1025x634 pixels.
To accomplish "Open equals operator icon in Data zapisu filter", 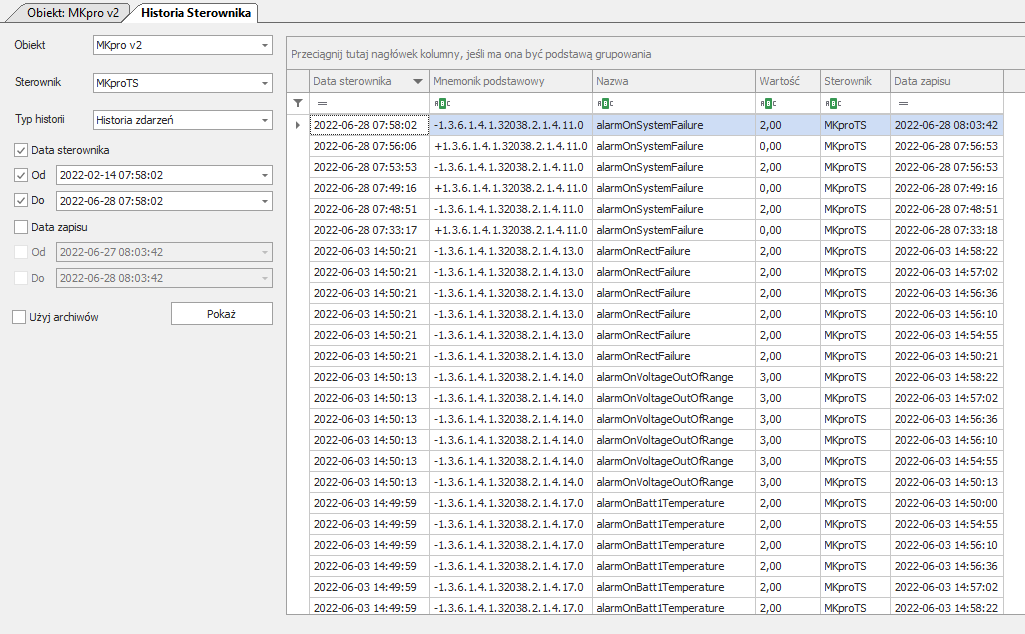I will tap(903, 103).
